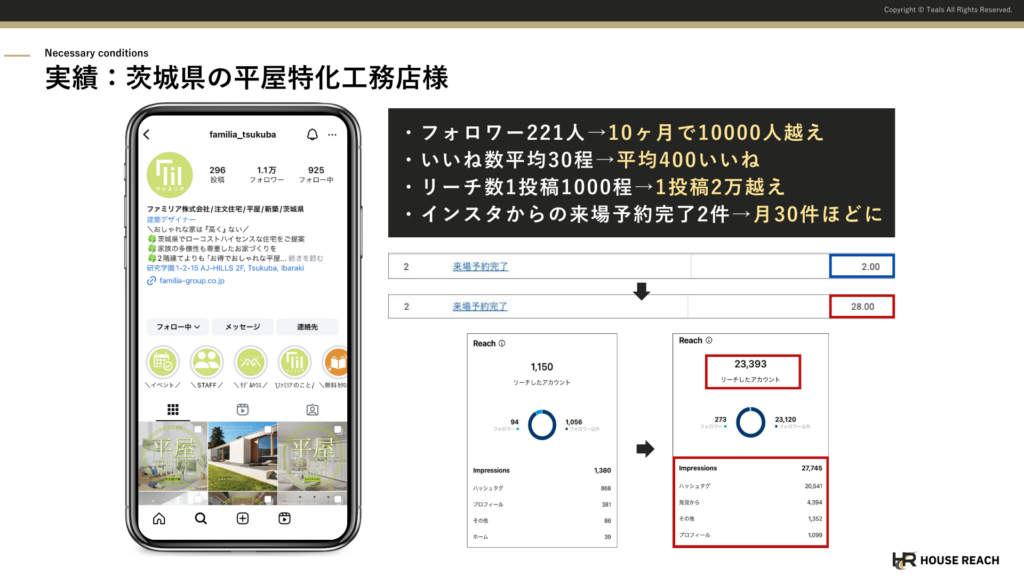Click the 建築デザイナー category link

(171, 220)
